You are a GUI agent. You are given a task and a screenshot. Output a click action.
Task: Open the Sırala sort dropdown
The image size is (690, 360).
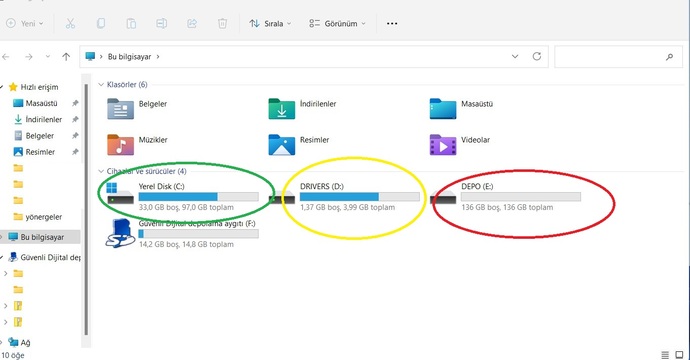[270, 24]
